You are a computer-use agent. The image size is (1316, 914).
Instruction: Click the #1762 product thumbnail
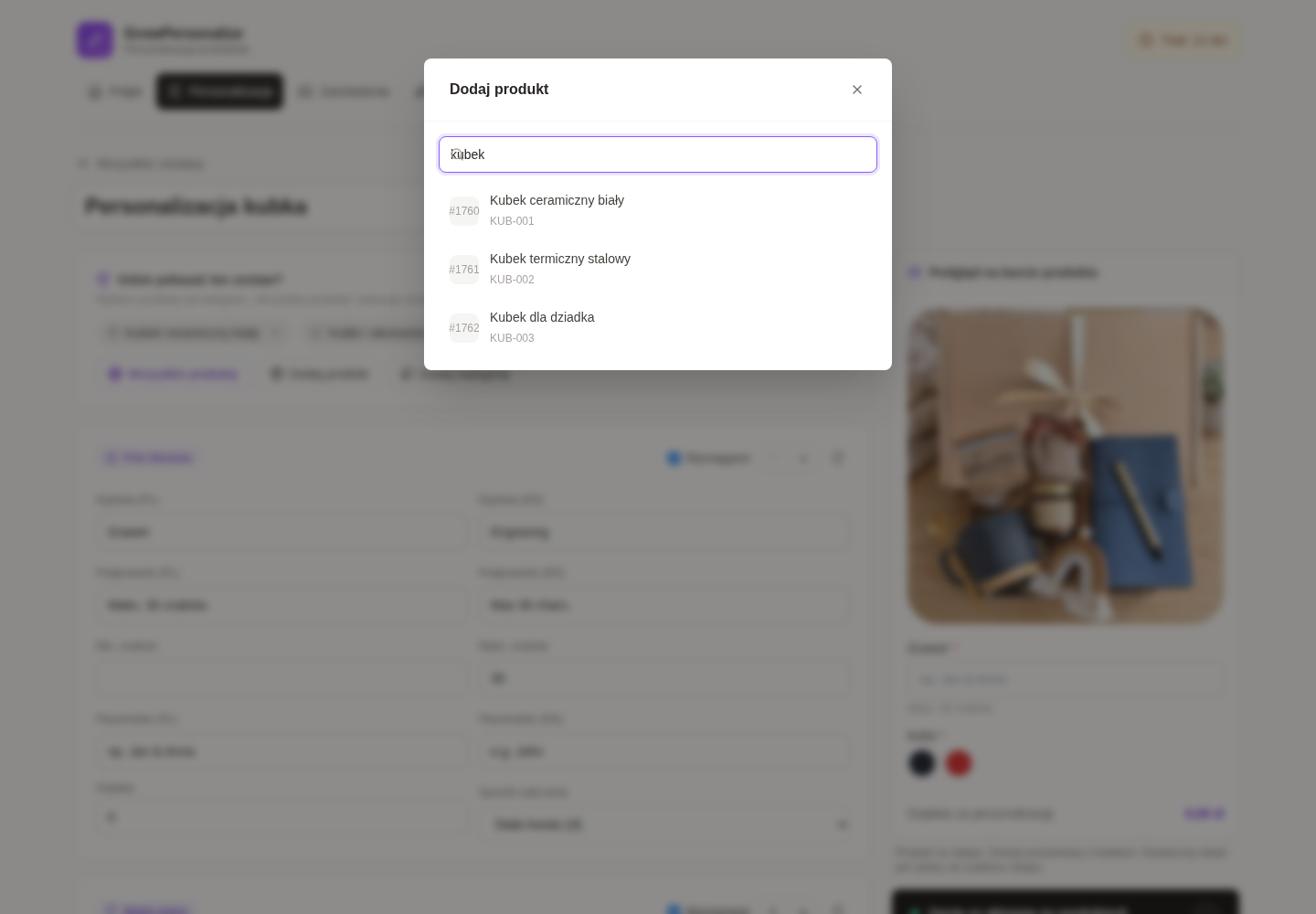point(464,328)
